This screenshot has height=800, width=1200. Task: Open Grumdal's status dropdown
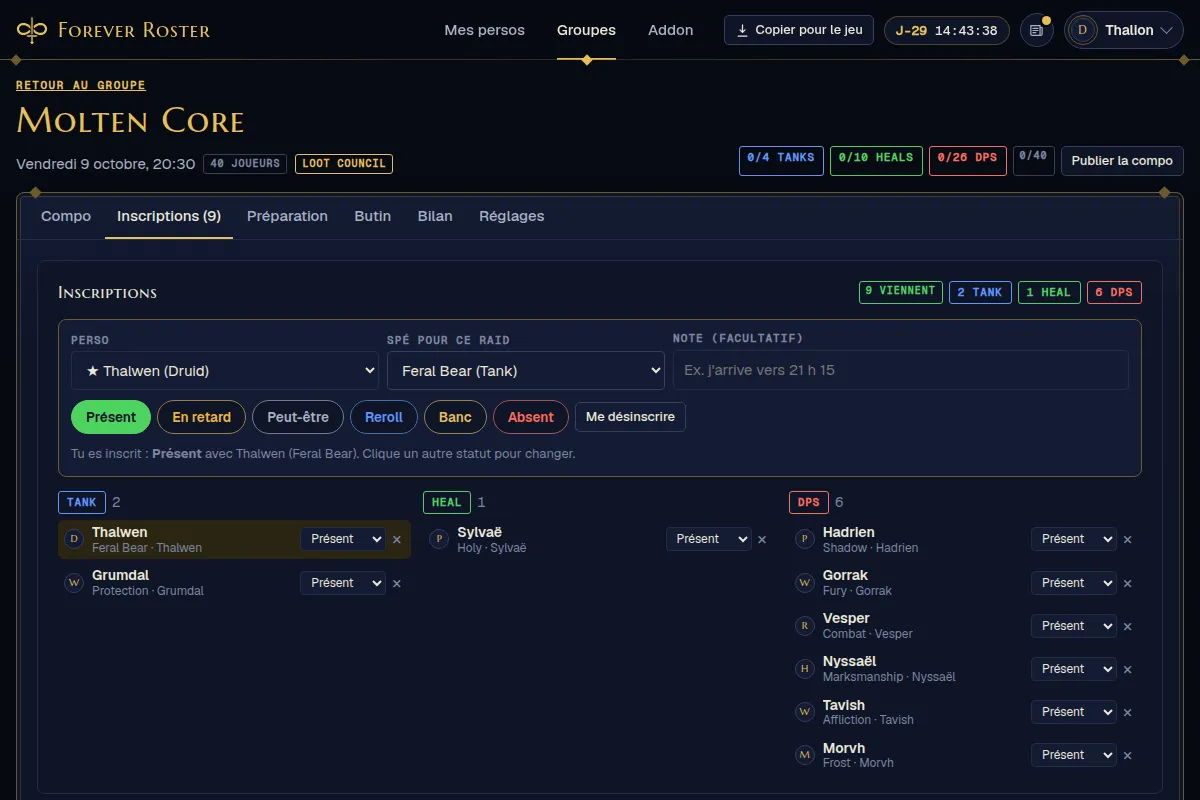(343, 582)
